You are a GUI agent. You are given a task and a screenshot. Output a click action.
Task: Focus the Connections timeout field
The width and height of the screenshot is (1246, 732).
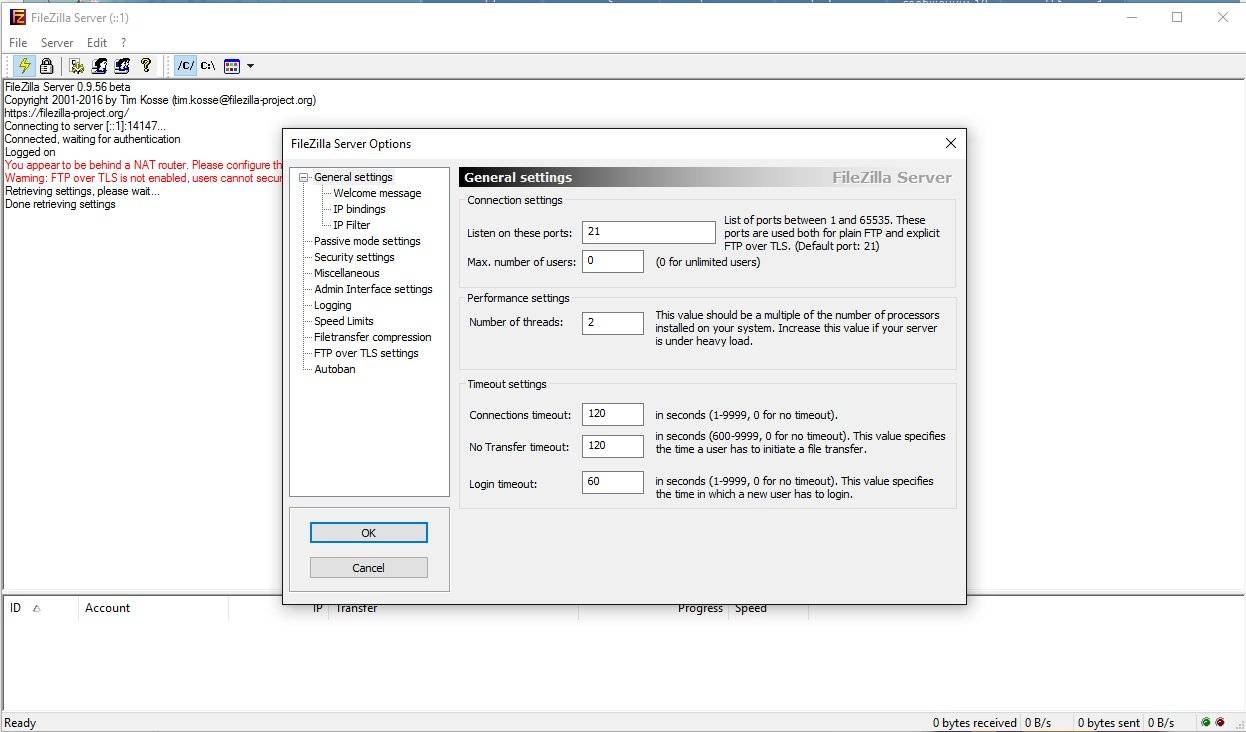tap(613, 414)
